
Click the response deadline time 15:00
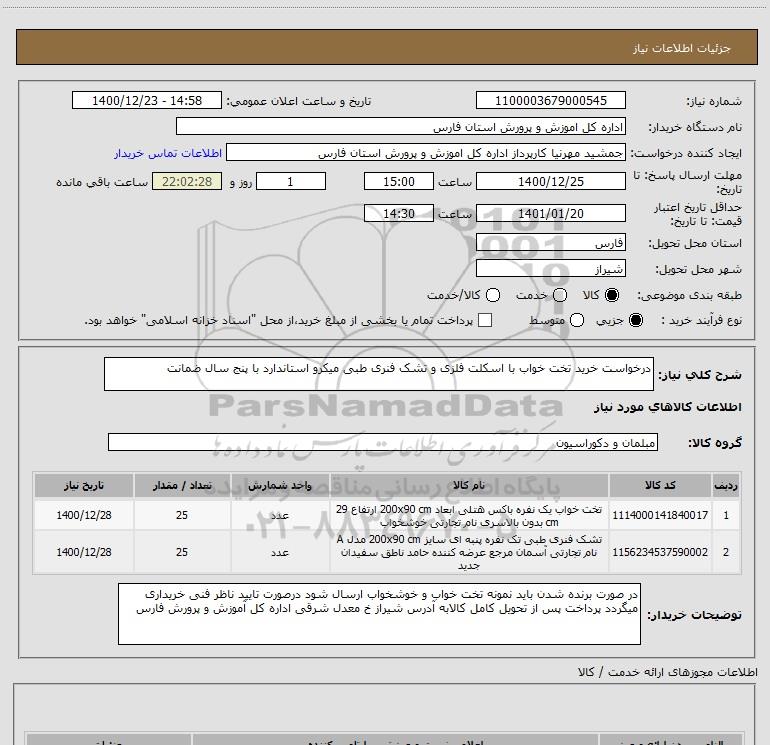[399, 181]
